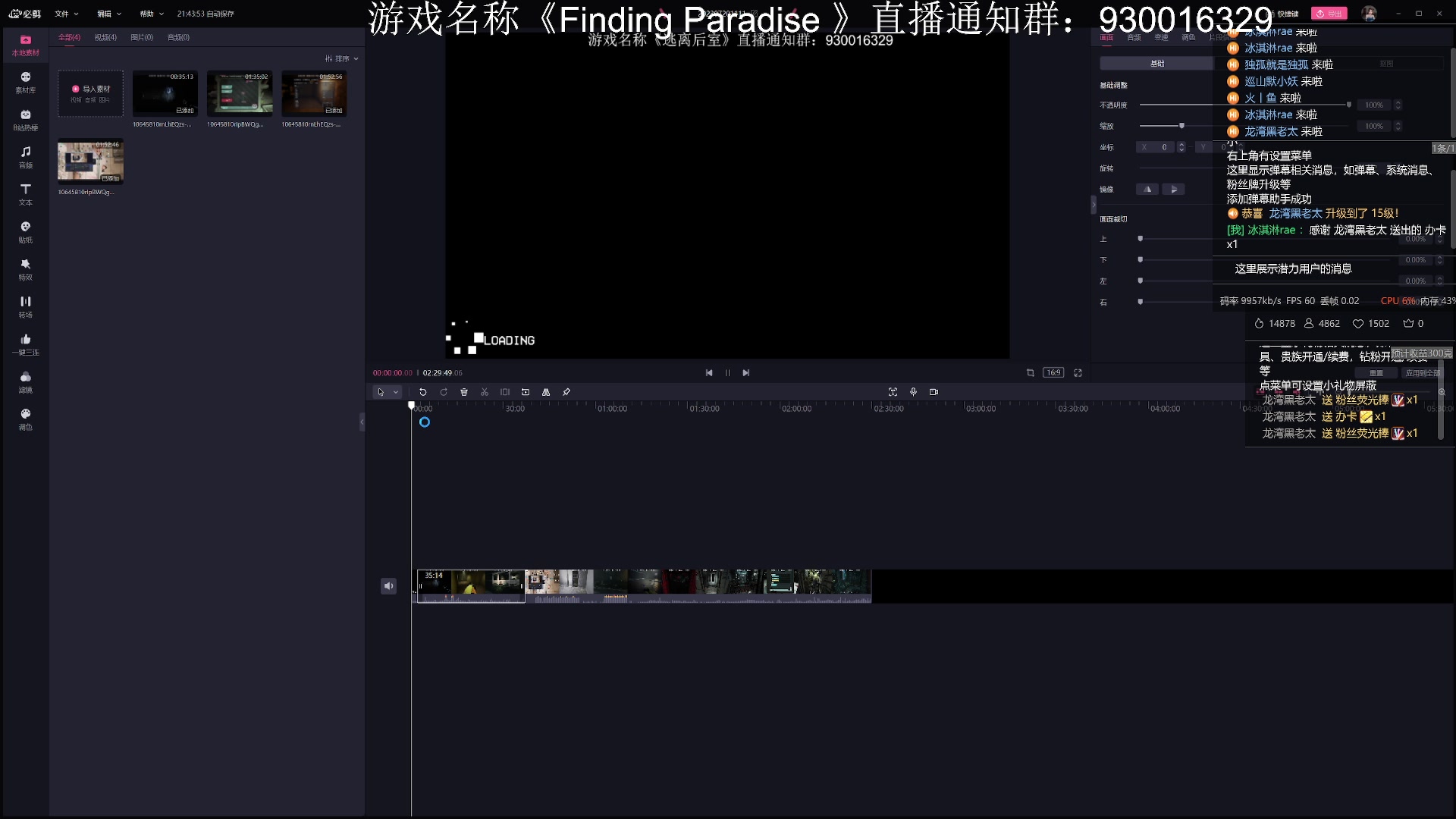1456x819 pixels.
Task: Switch to the 音频 properties tab
Action: pos(1134,37)
